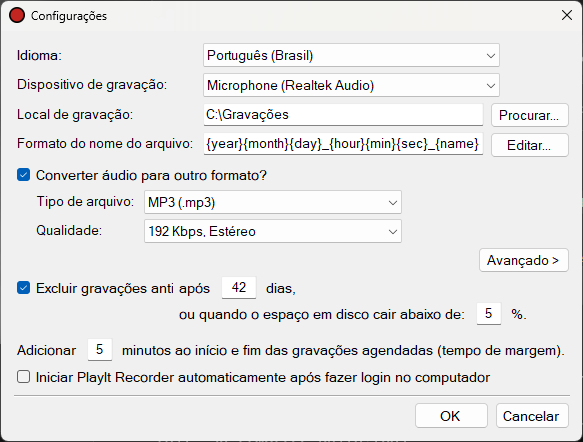
Task: Click the Avançado > button
Action: tap(524, 260)
